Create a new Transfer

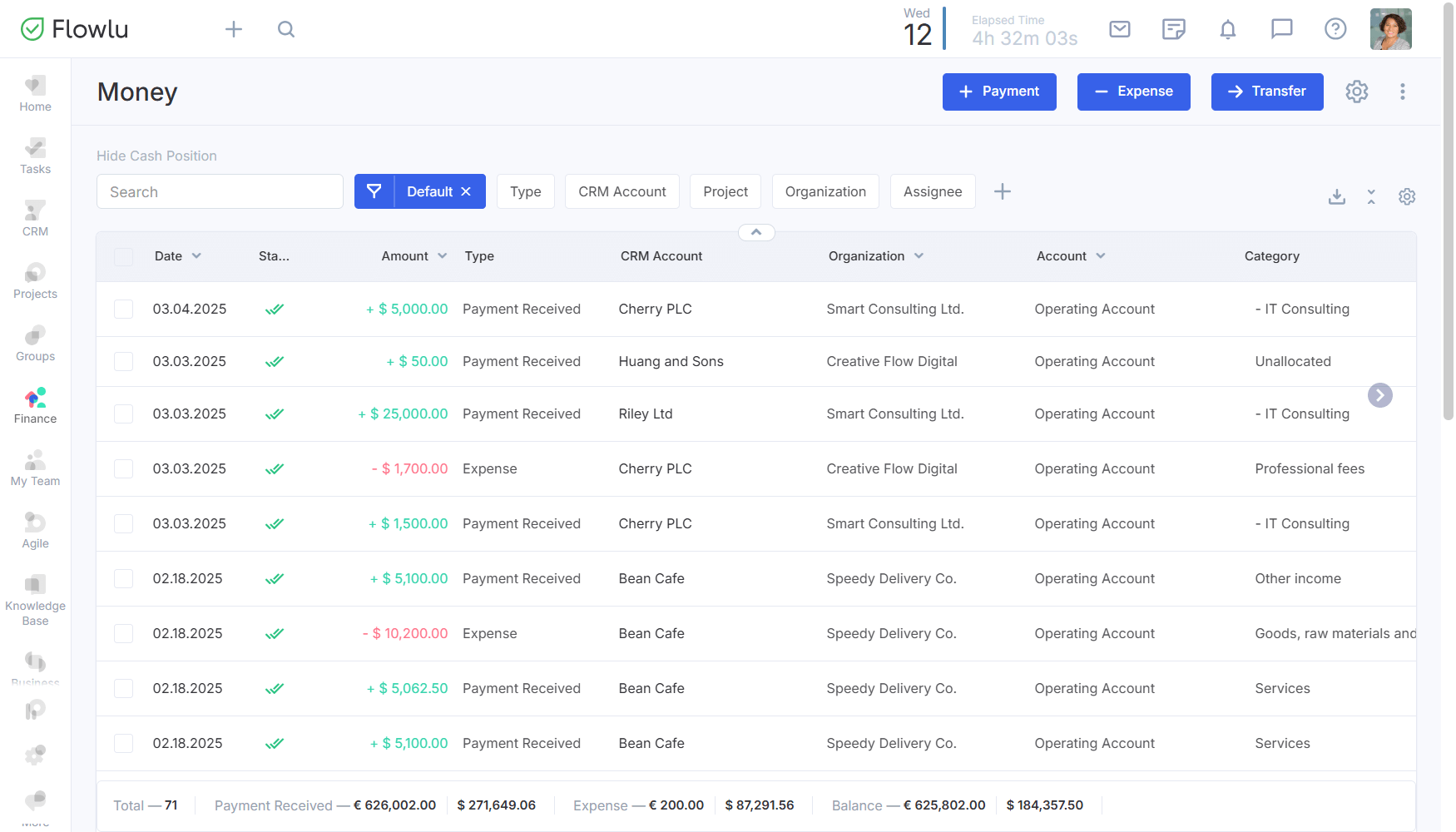[x=1267, y=92]
